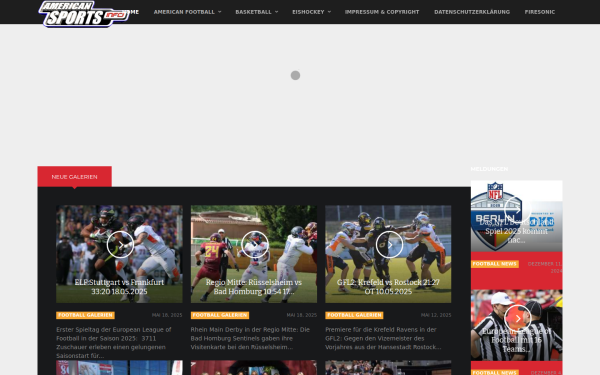Click arrow icon on GFL2 Krefeld vs Rostock image
This screenshot has height=375, width=600.
tap(389, 245)
